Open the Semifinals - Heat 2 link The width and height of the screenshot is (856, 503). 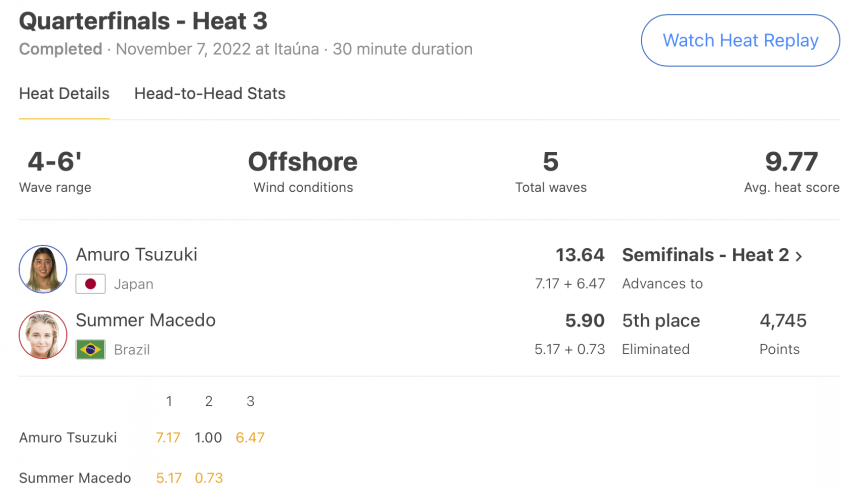pos(705,255)
